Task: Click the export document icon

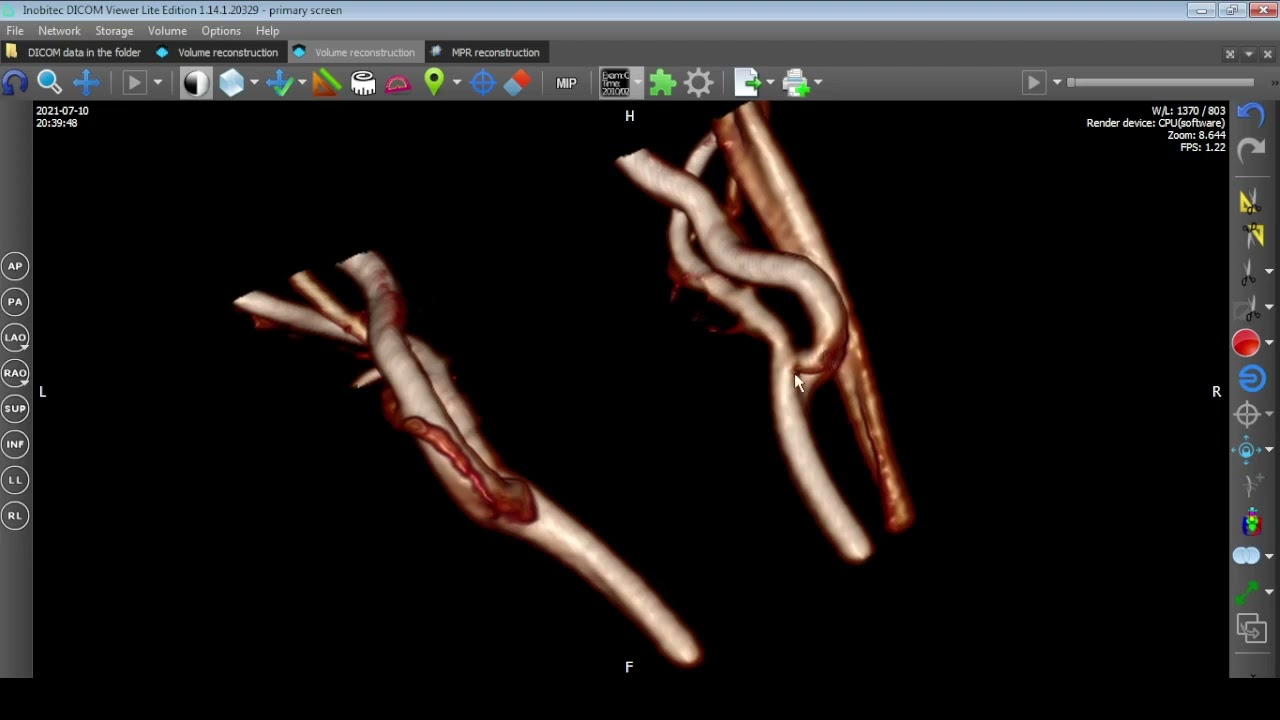Action: pos(747,83)
